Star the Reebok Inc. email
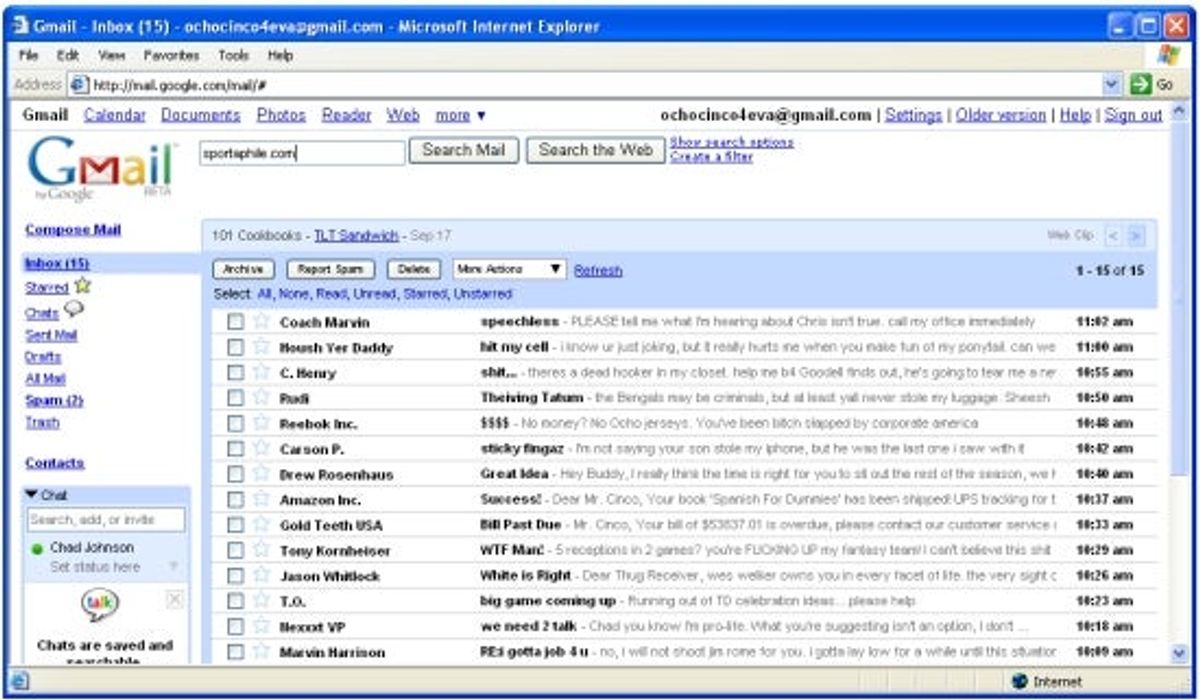This screenshot has width=1200, height=700. [261, 423]
